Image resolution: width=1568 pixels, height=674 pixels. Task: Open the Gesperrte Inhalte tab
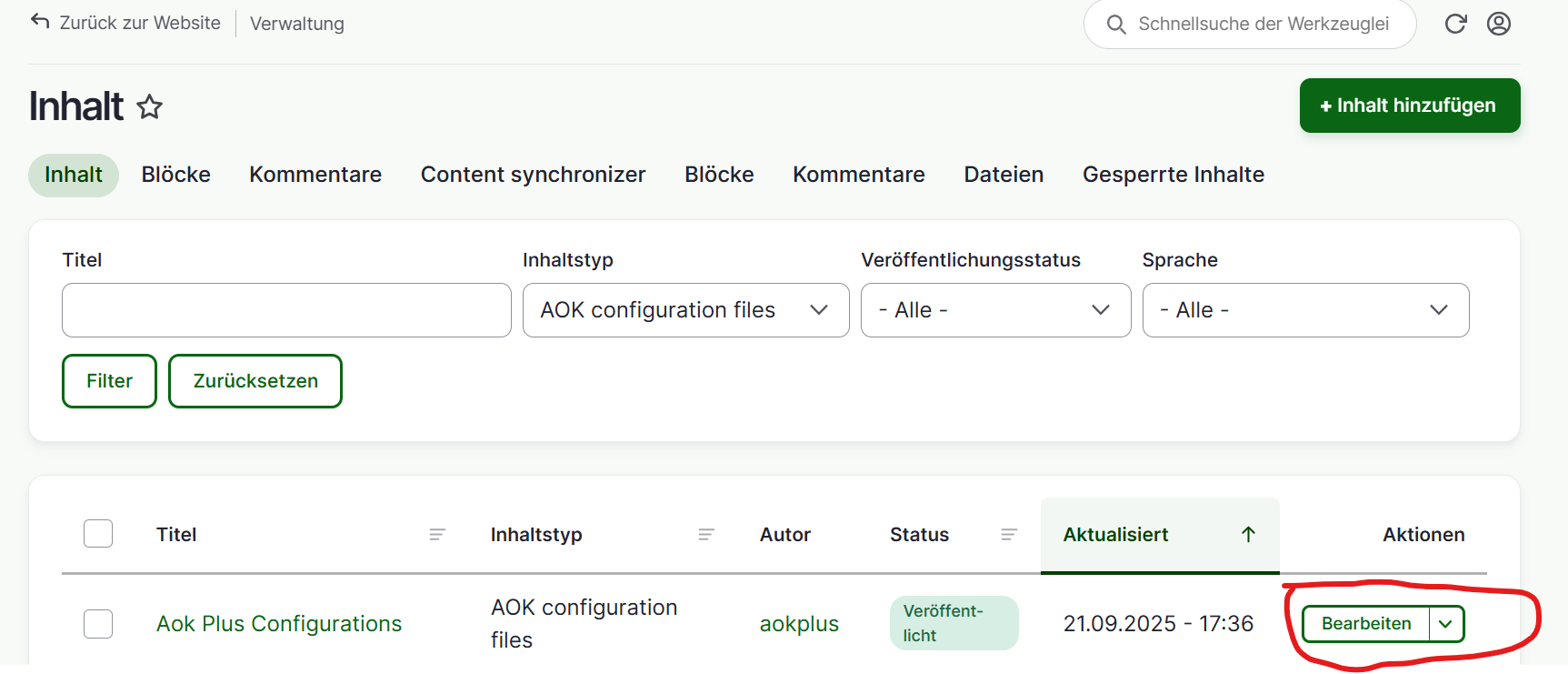click(x=1173, y=175)
